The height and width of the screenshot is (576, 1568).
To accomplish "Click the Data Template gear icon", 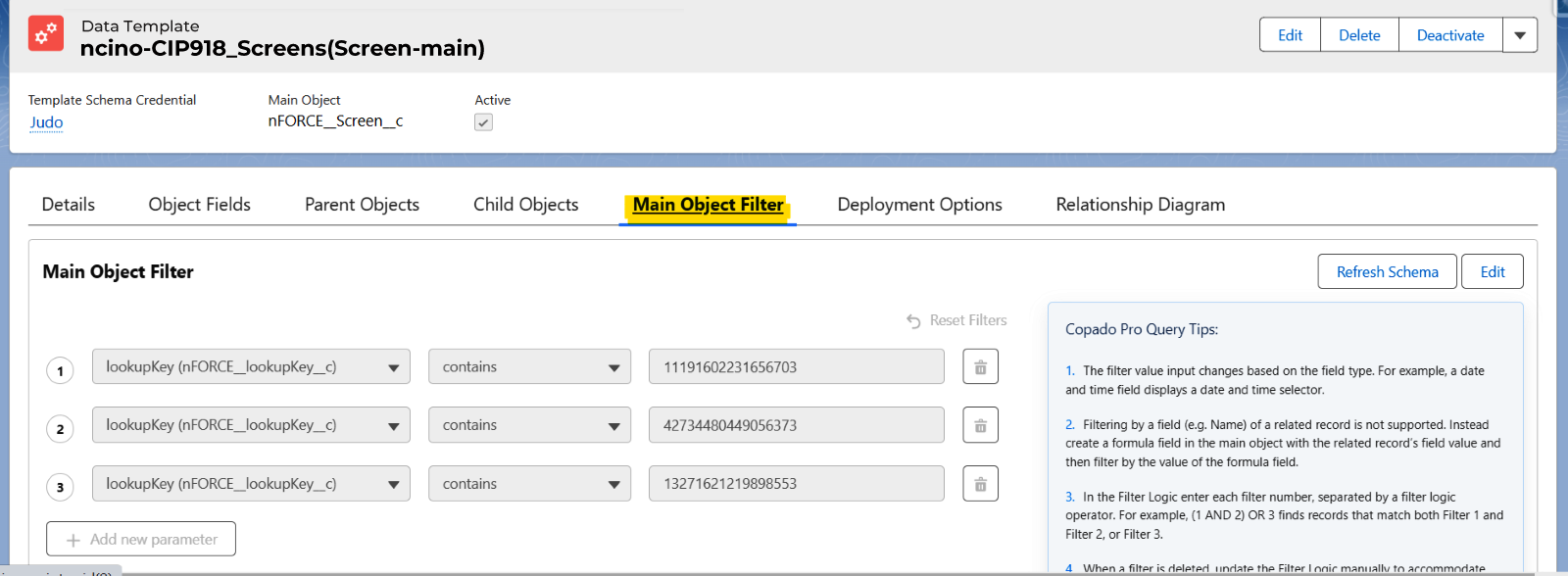I will 46,33.
